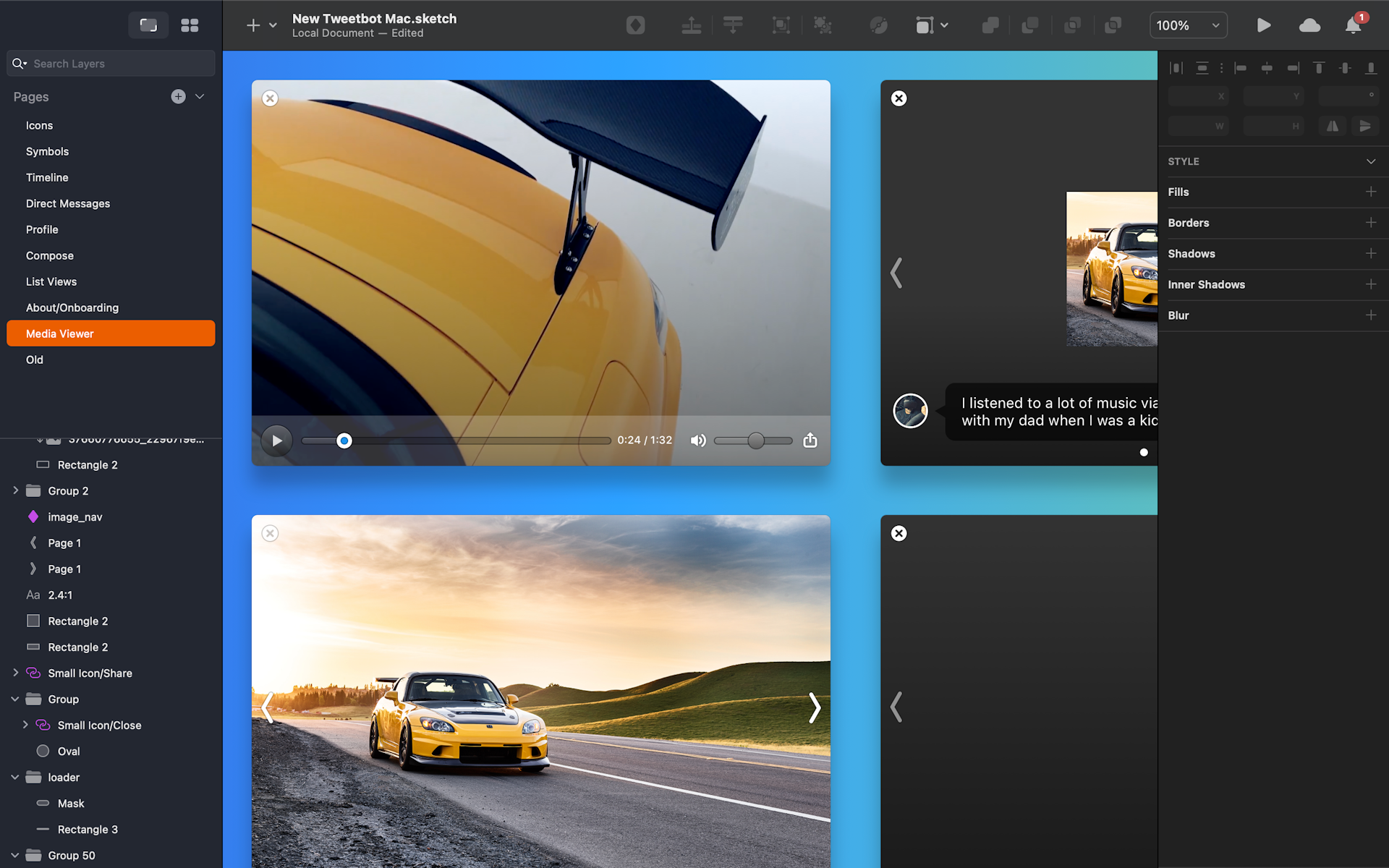The width and height of the screenshot is (1389, 868).
Task: Open the zoom level 100% dropdown
Action: click(x=1187, y=25)
